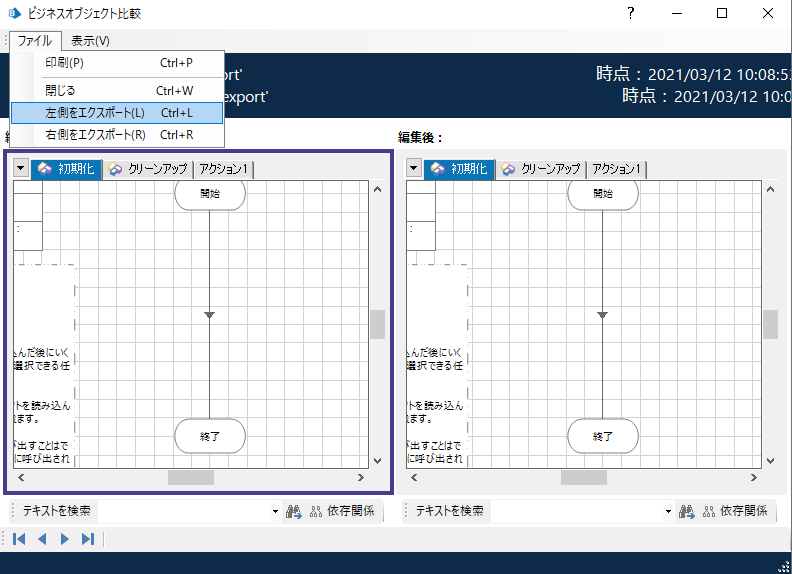Switch to 初期化 tab in left pane
792x574 pixels.
(x=67, y=169)
